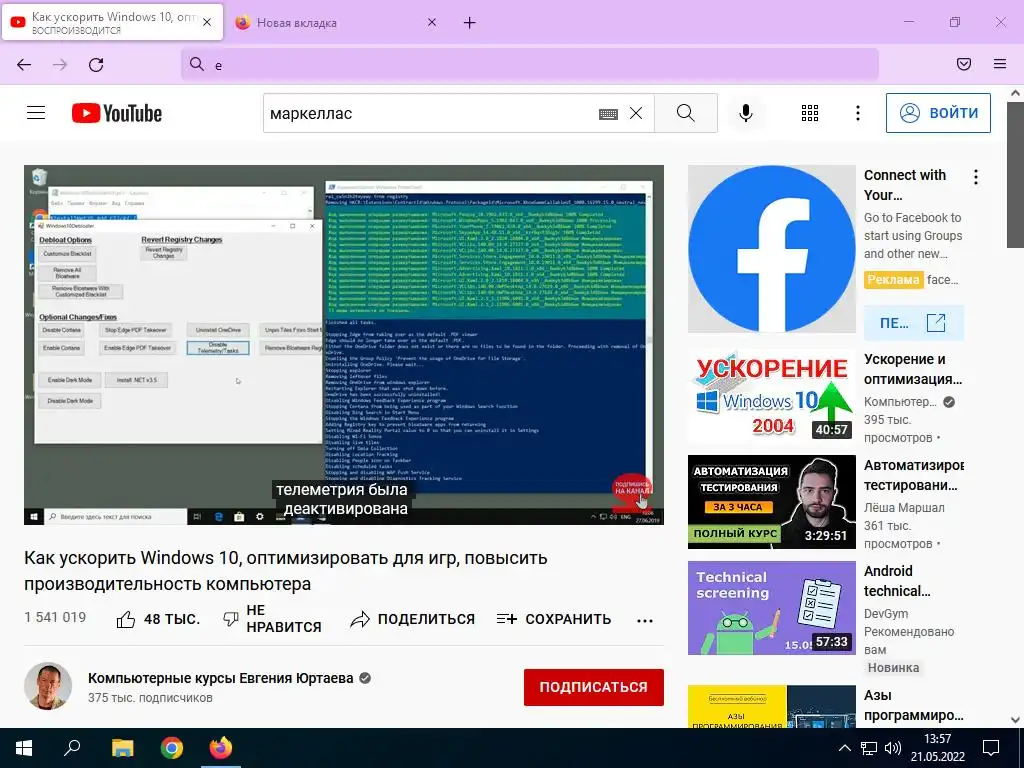The width and height of the screenshot is (1024, 768).
Task: Dislike the video НЕ НРАВИТСЯ
Action: (272, 618)
